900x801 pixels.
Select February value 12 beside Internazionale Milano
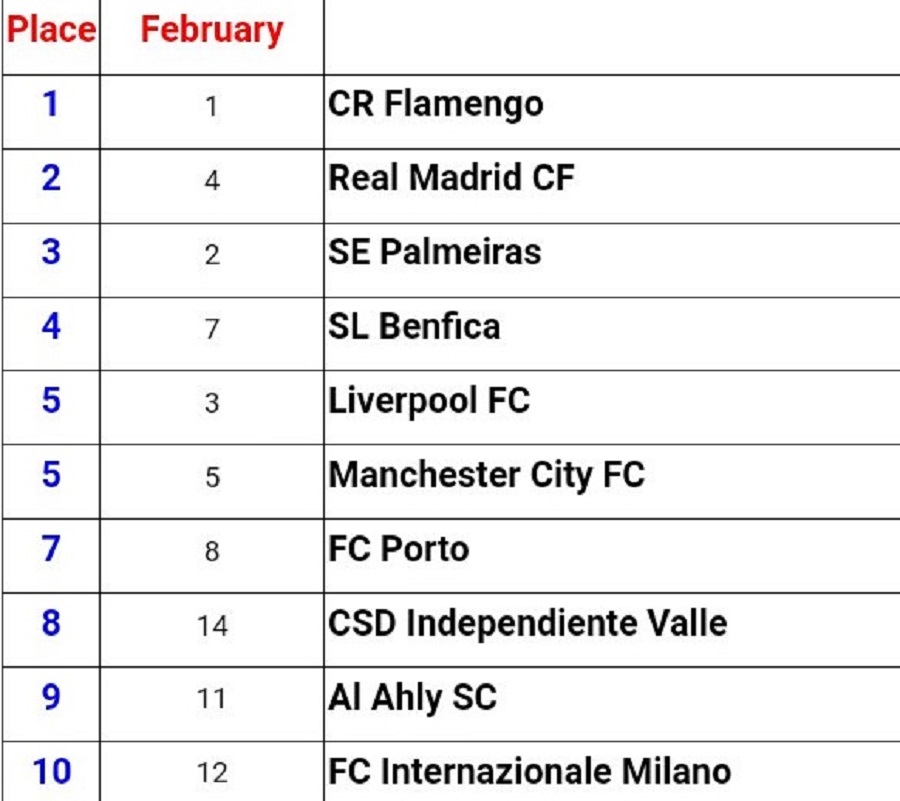pyautogui.click(x=212, y=773)
